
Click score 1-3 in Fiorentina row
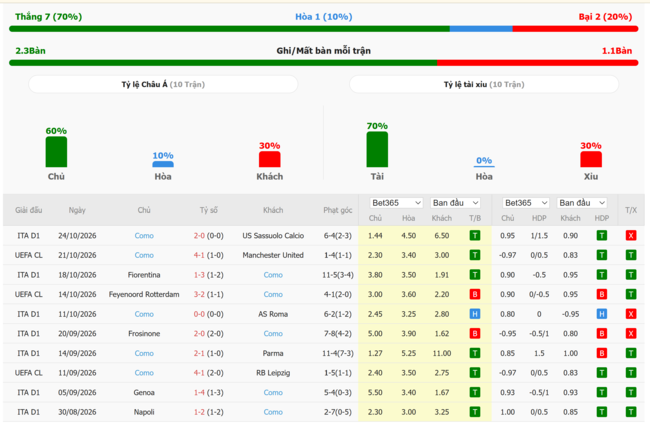tap(199, 275)
